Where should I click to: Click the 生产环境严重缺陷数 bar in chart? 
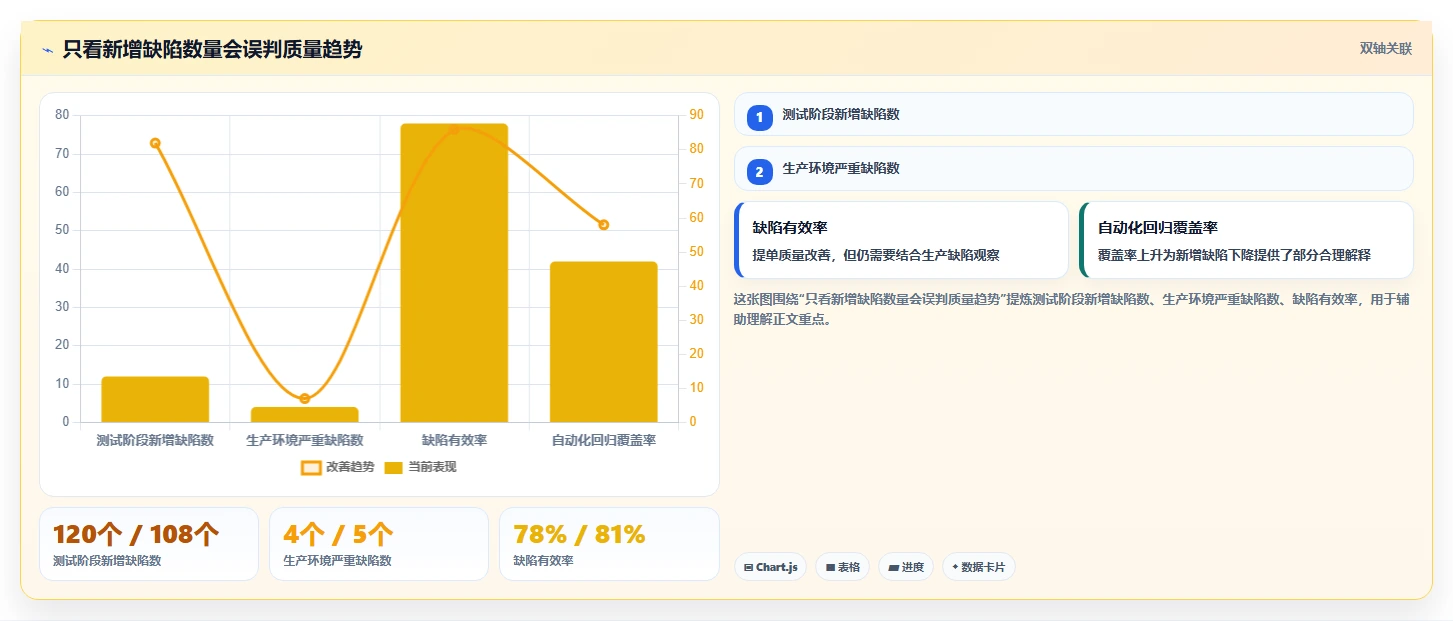click(x=304, y=414)
